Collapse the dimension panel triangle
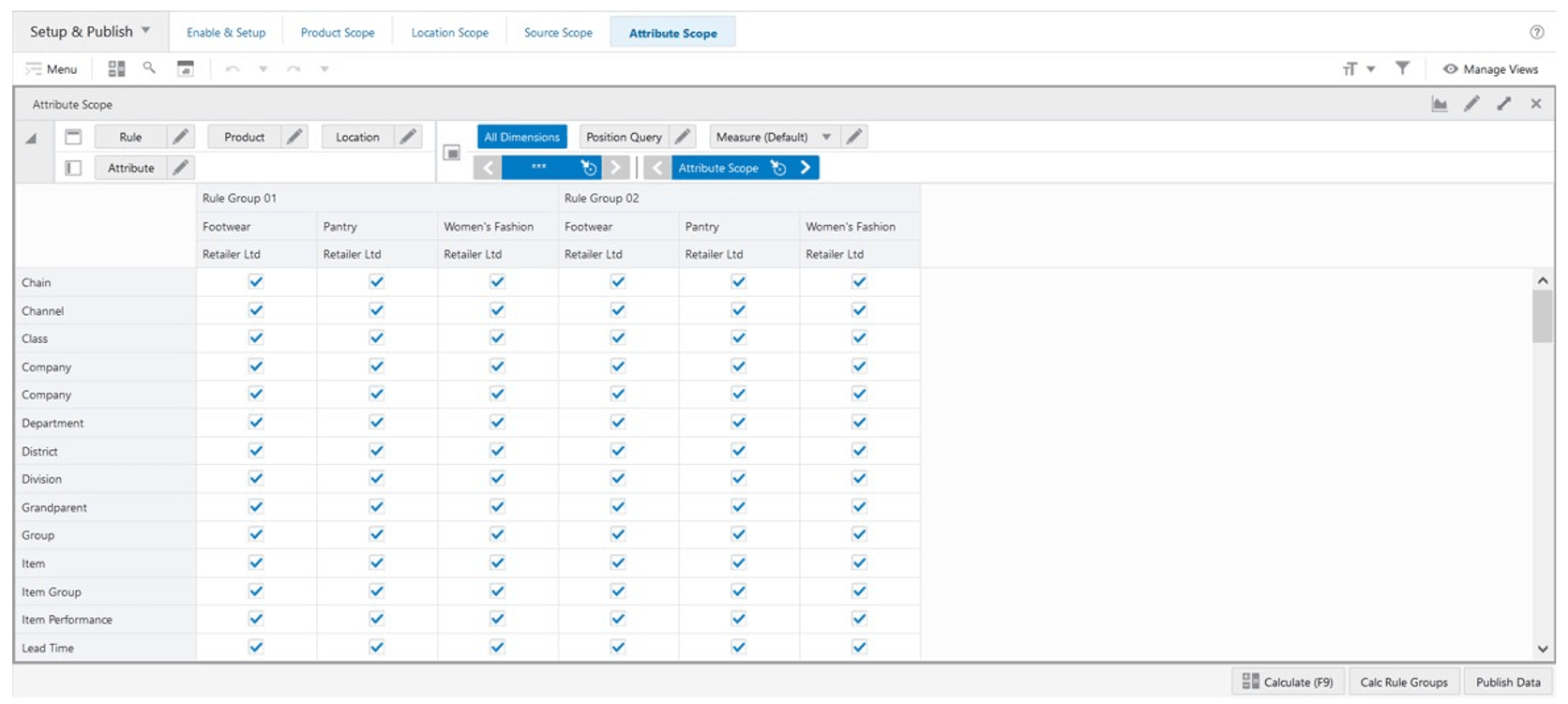The height and width of the screenshot is (704, 1568). [x=31, y=138]
